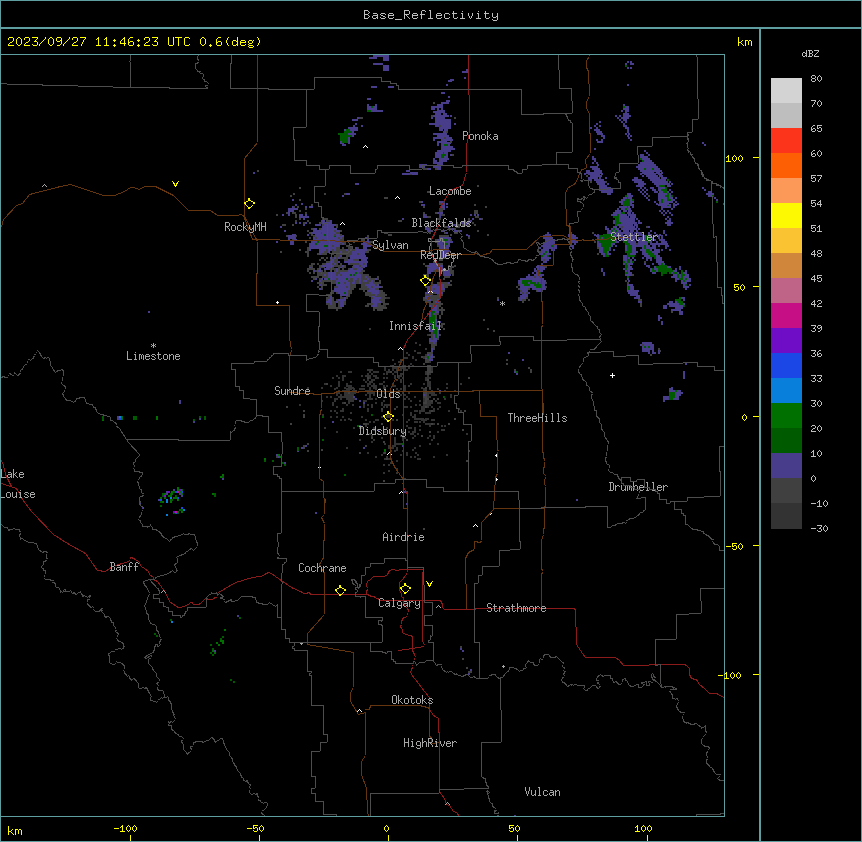Click the Innisfail city label
The width and height of the screenshot is (862, 842).
coord(415,326)
